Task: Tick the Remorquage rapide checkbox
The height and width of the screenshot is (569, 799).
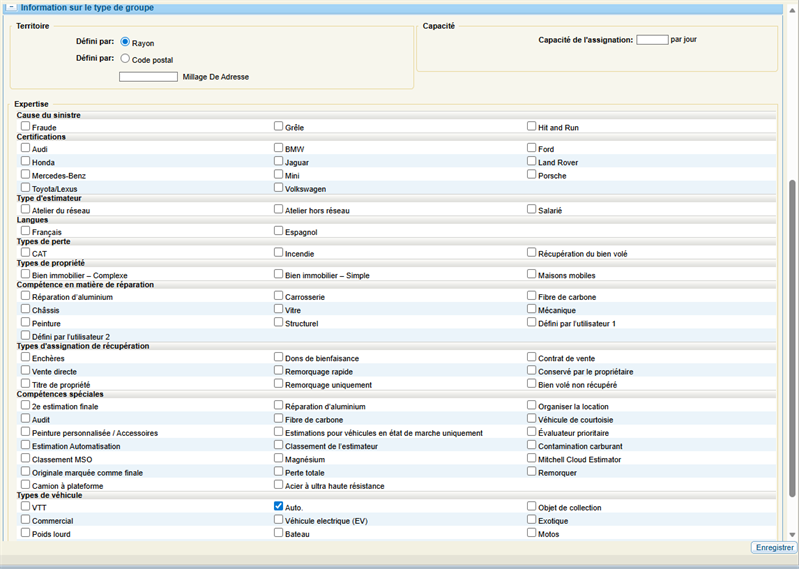Action: (279, 370)
